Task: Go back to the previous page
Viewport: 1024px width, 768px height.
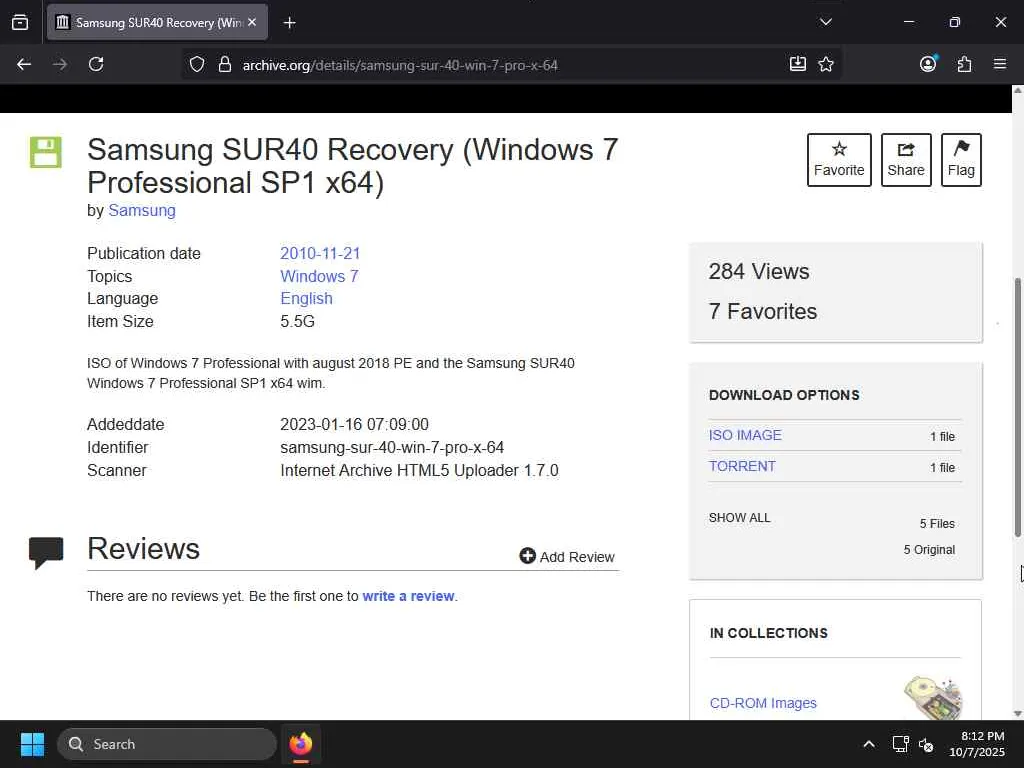Action: [x=24, y=64]
